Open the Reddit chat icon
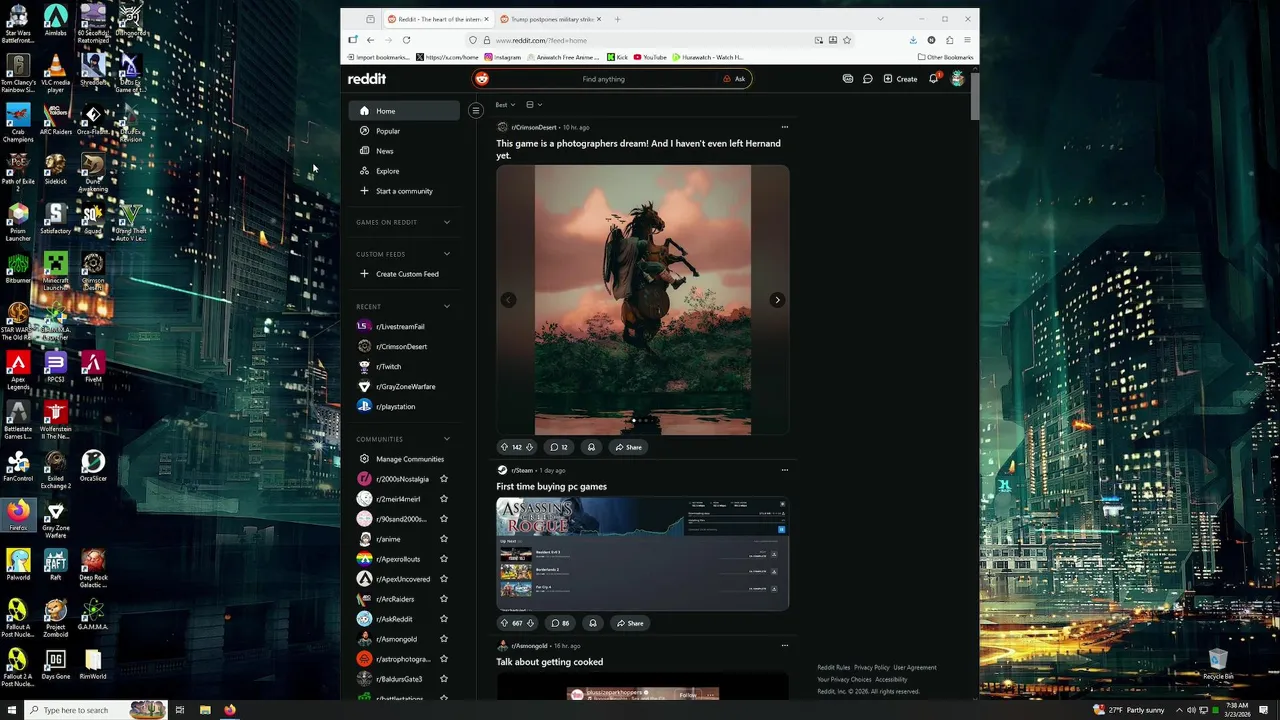The height and width of the screenshot is (720, 1280). point(868,79)
